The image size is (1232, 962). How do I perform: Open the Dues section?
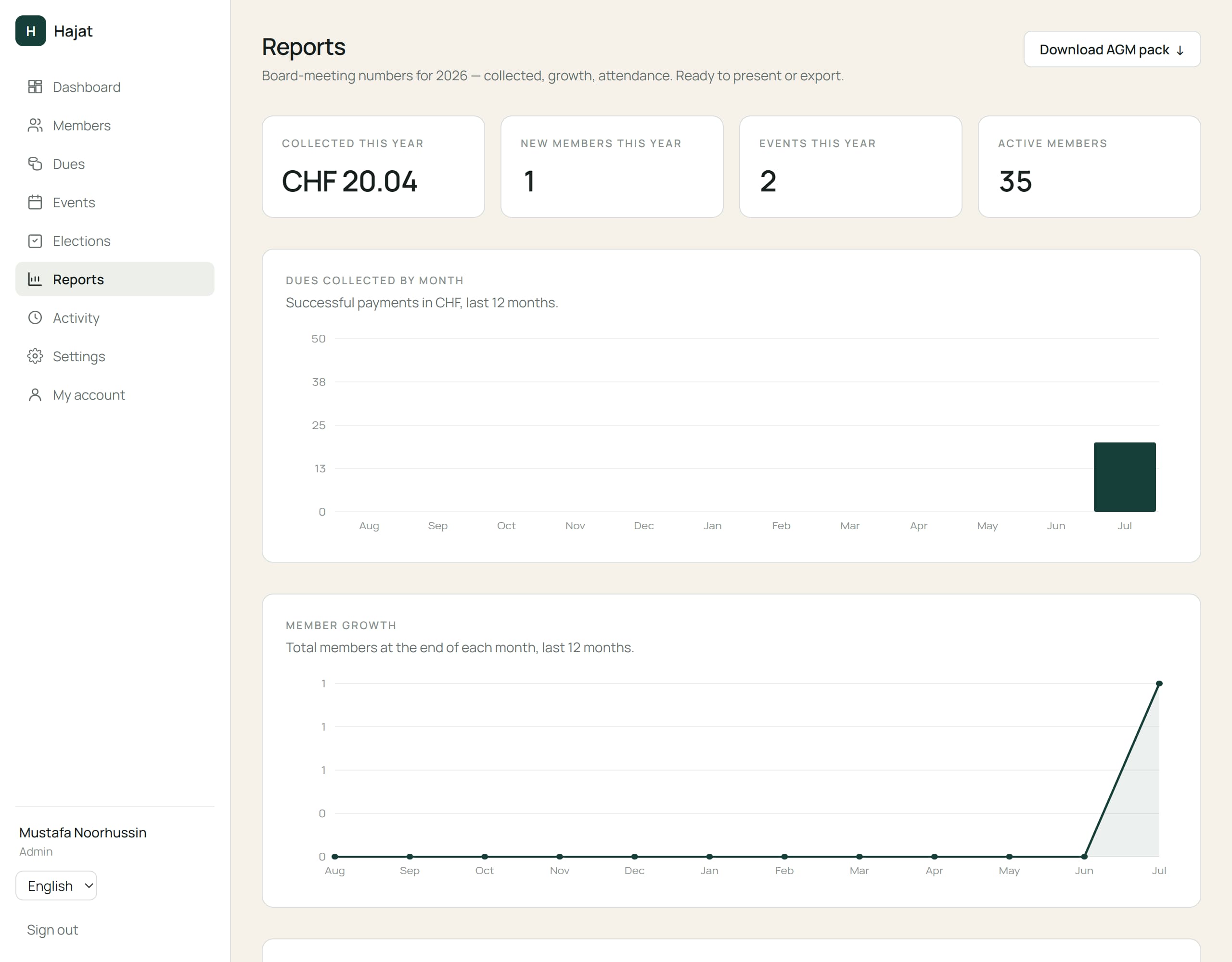(115, 164)
